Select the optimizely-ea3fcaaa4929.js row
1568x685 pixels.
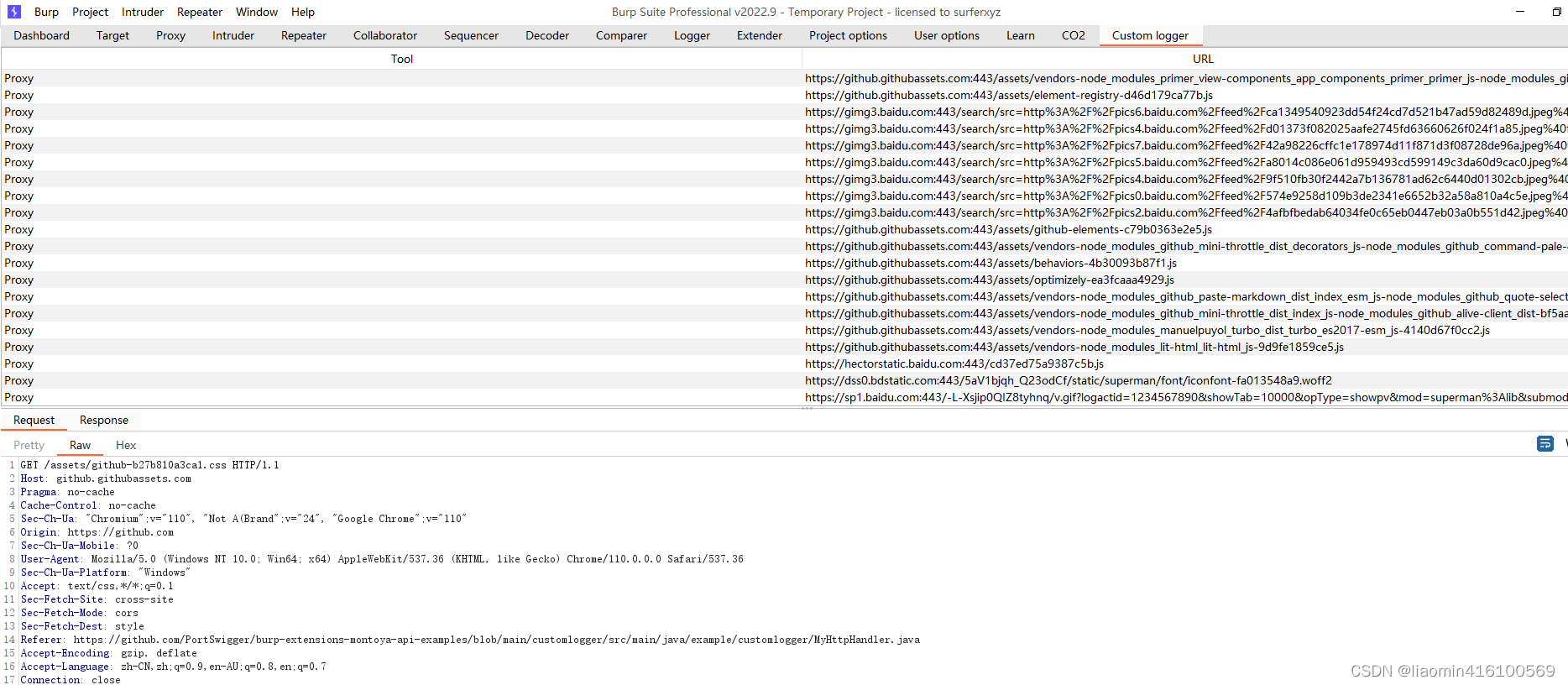(x=784, y=280)
